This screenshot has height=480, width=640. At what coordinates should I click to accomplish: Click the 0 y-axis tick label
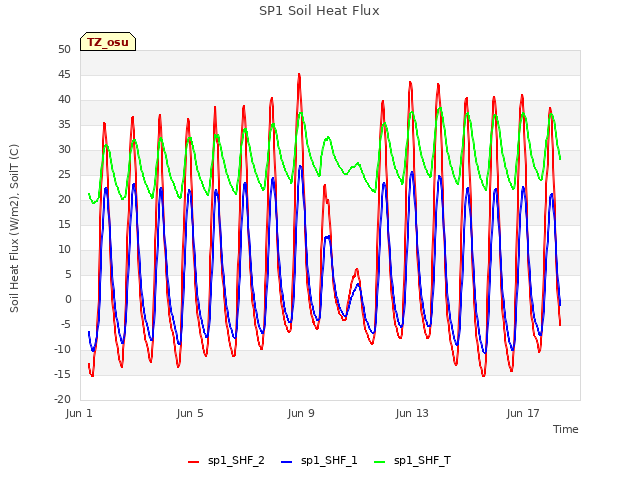point(68,300)
